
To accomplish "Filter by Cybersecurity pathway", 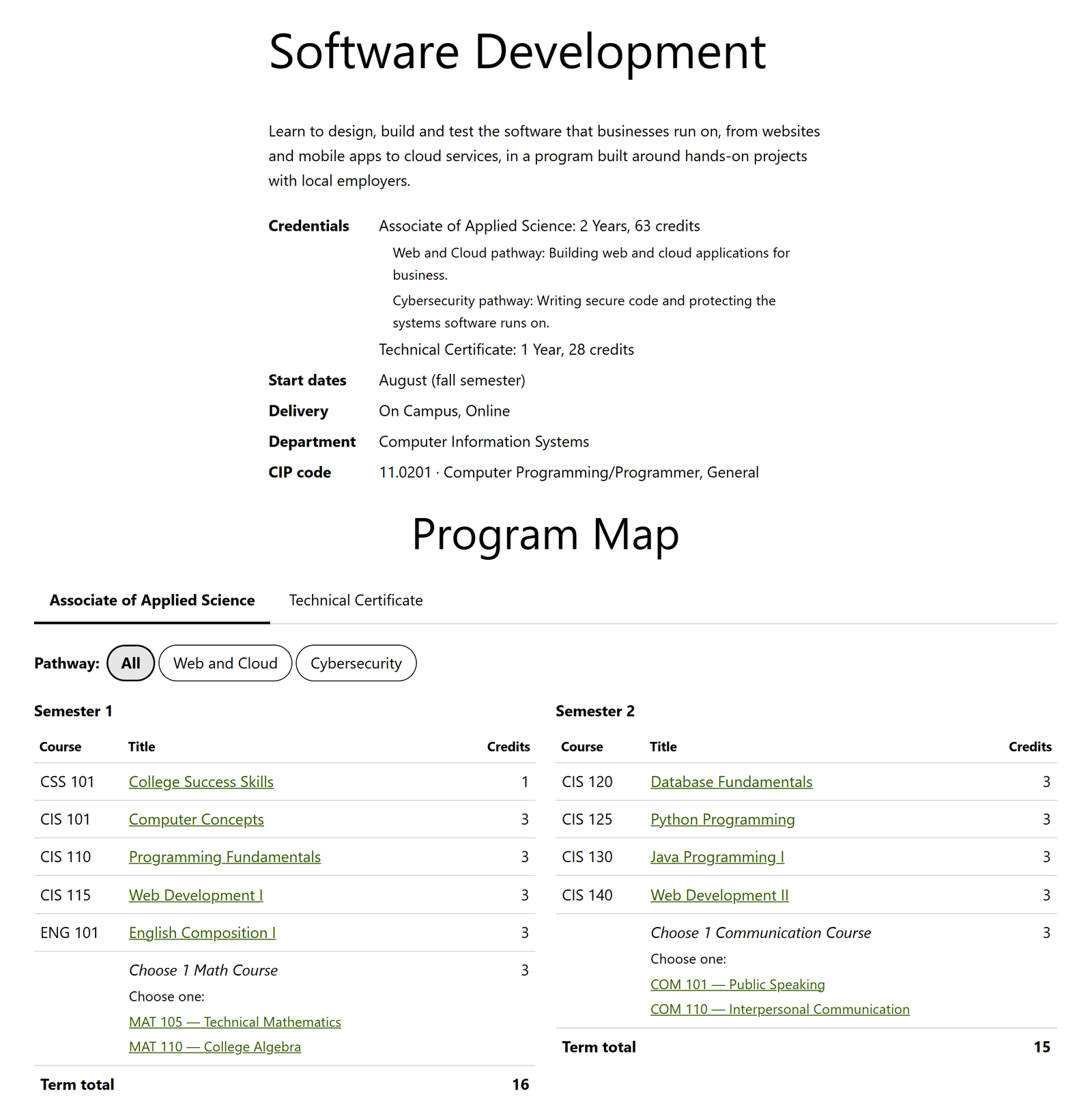I will coord(356,663).
